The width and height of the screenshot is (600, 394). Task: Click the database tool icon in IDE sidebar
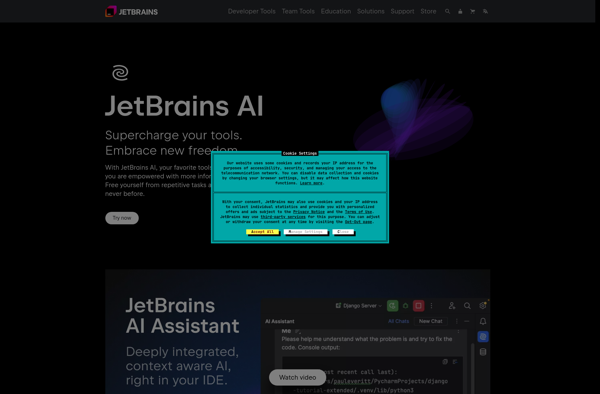[483, 352]
